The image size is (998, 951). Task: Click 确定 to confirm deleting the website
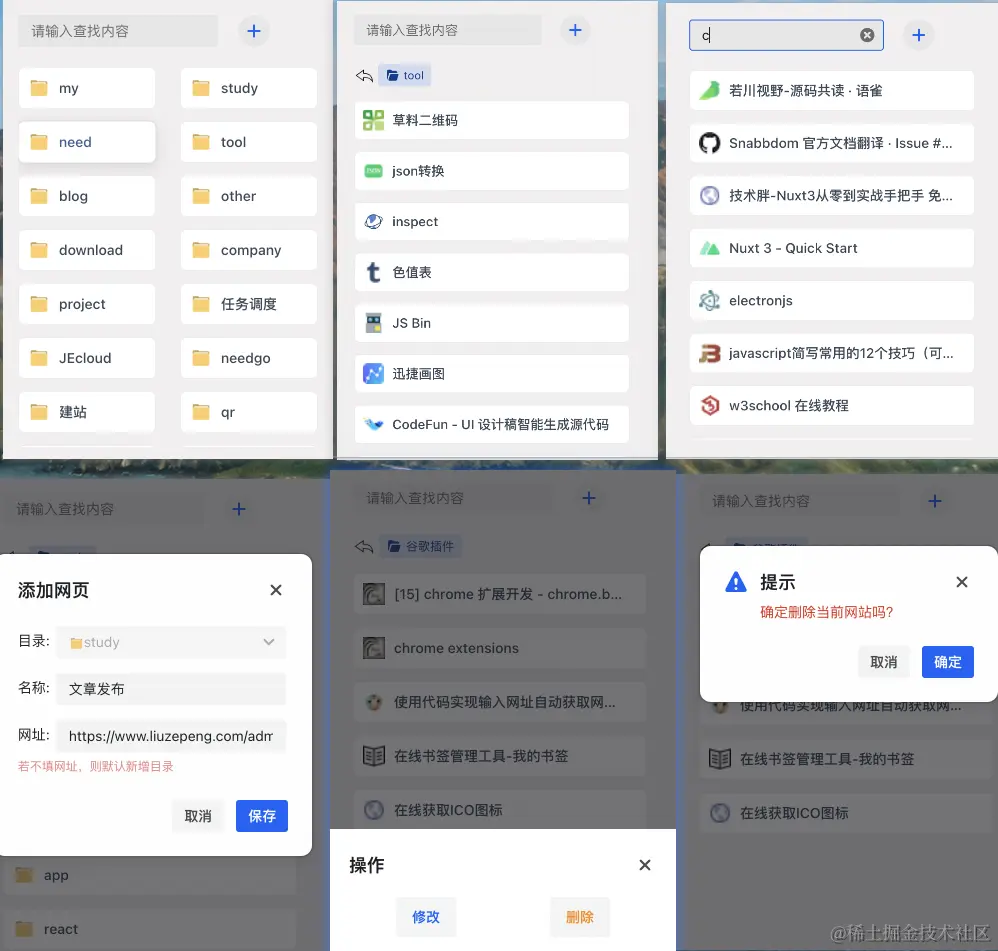pos(948,662)
